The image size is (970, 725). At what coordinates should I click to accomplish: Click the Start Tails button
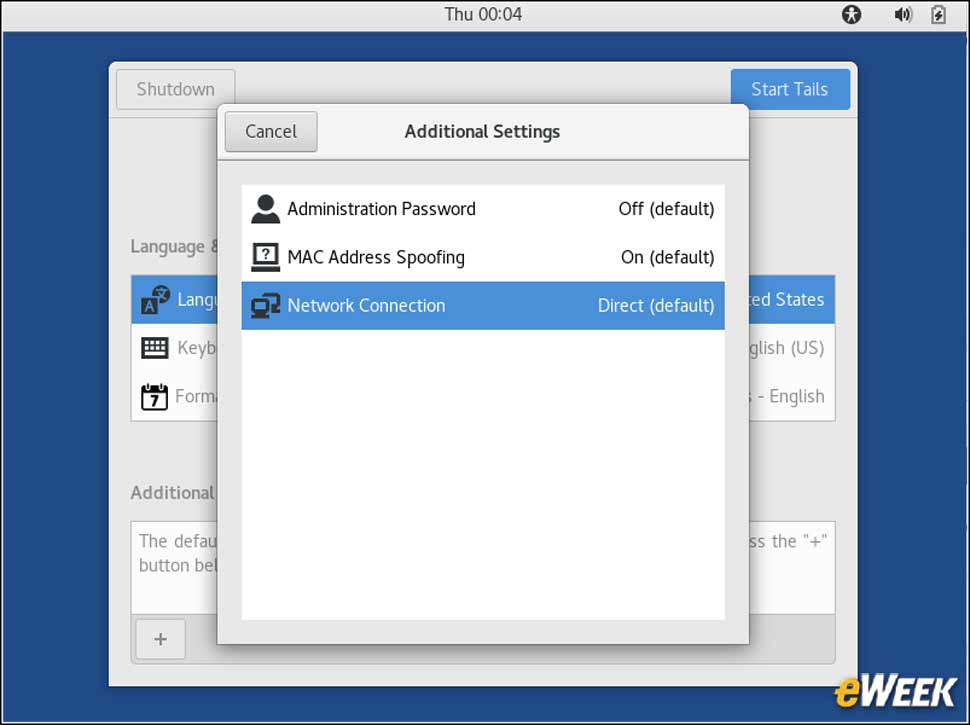[x=790, y=89]
